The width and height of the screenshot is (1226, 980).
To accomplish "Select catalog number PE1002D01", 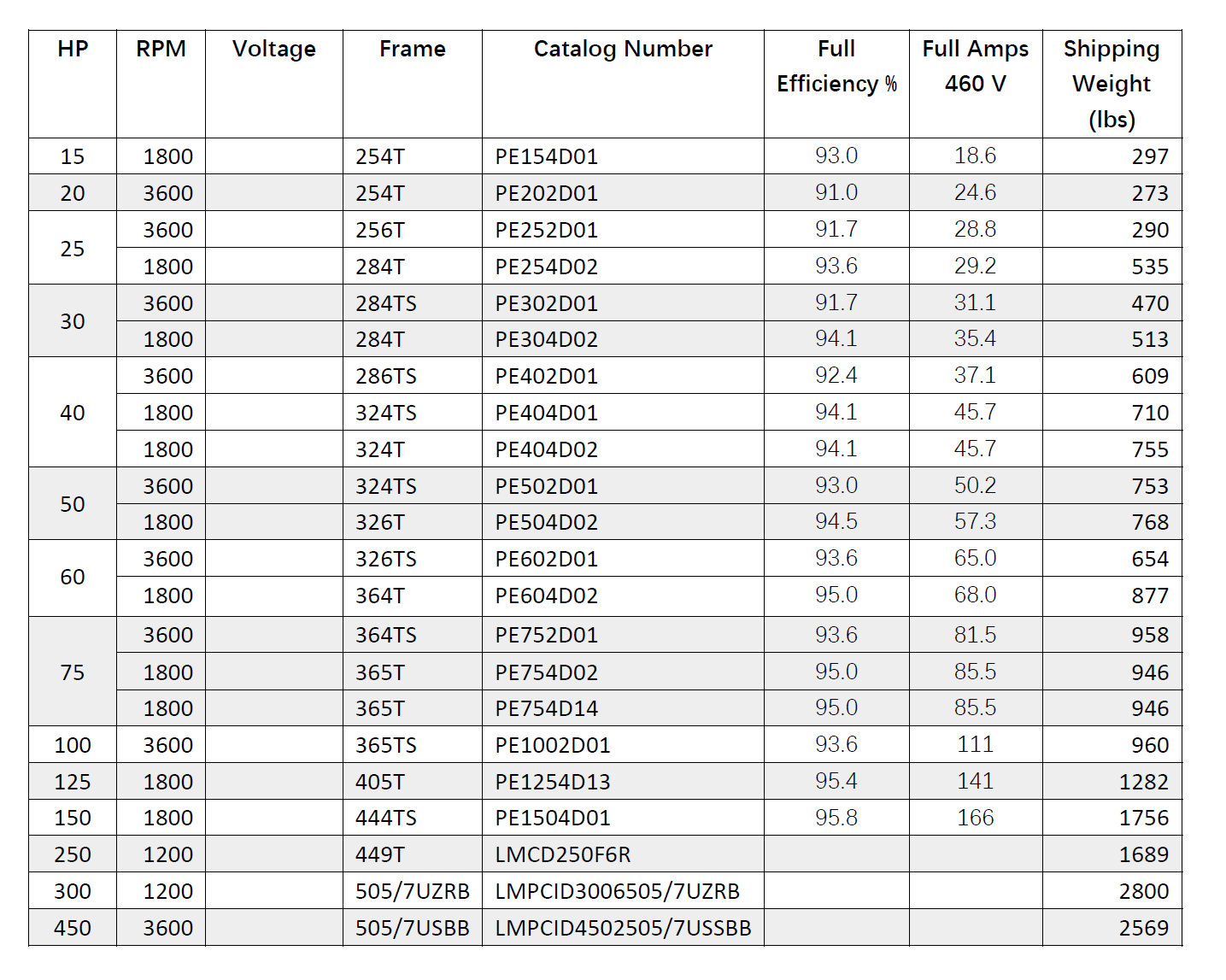I will (x=553, y=745).
